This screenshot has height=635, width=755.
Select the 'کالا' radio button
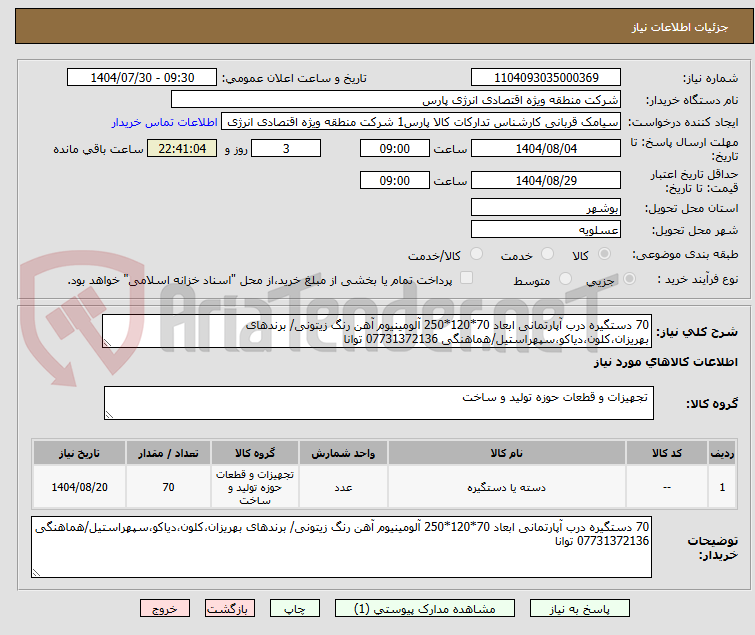[x=604, y=254]
